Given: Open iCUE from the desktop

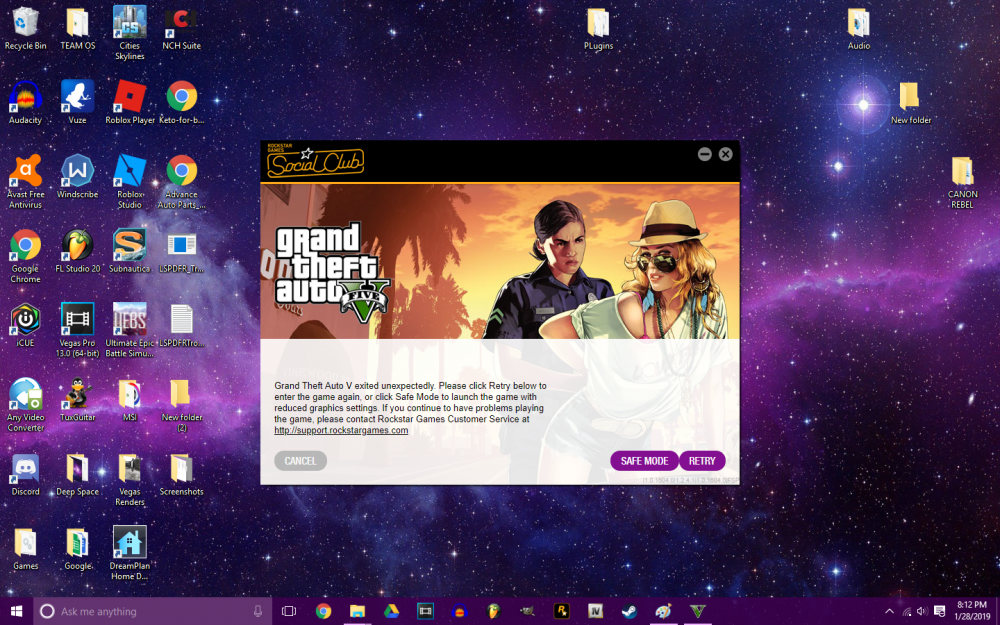Looking at the screenshot, I should coord(24,320).
